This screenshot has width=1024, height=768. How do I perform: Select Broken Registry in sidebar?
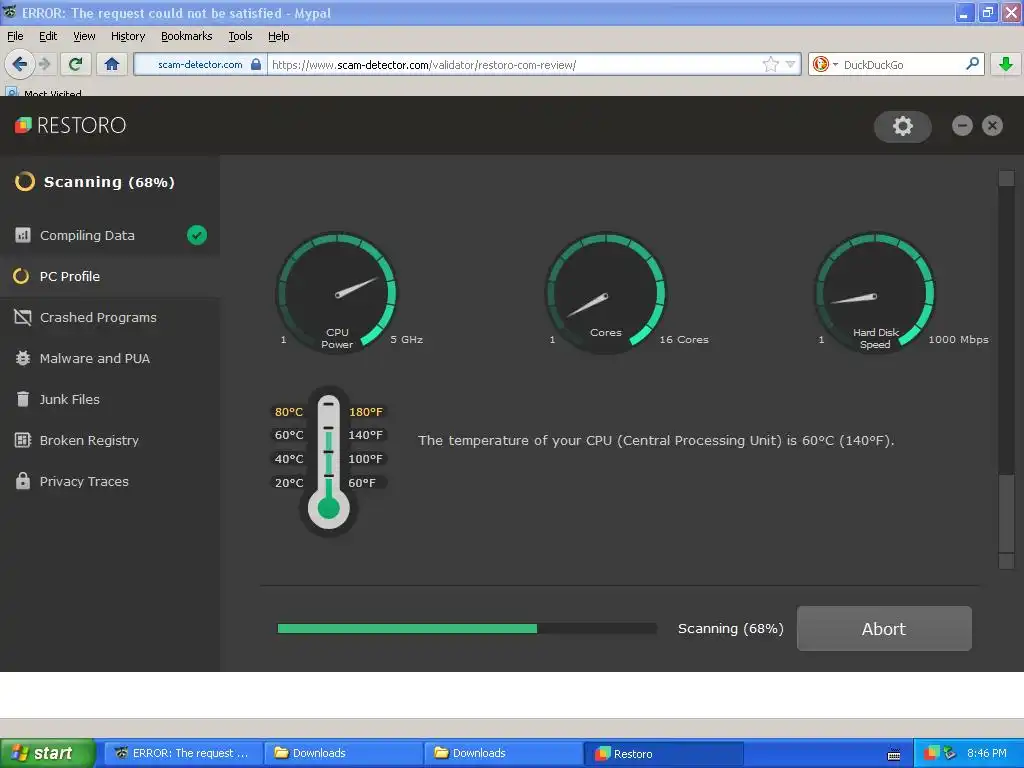(x=110, y=440)
